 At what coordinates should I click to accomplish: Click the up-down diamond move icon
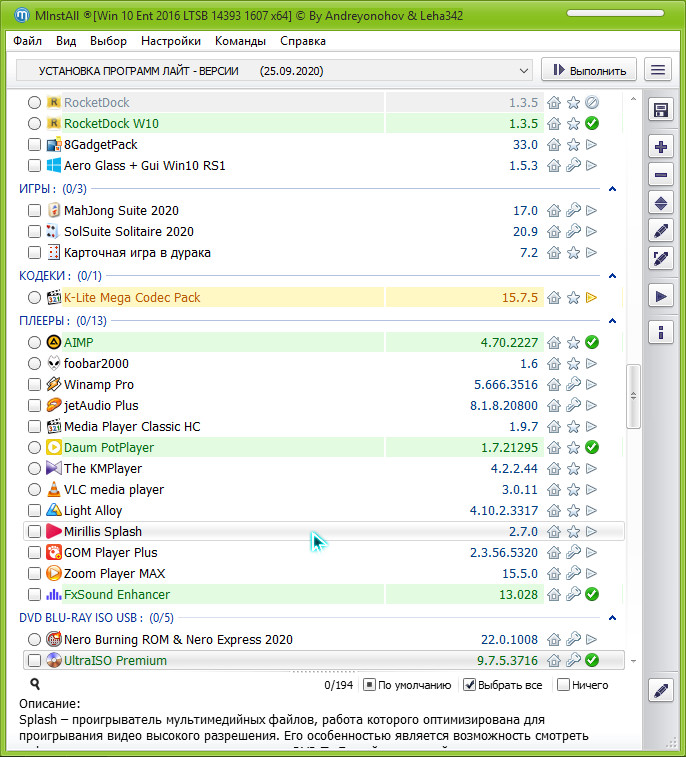tap(660, 203)
